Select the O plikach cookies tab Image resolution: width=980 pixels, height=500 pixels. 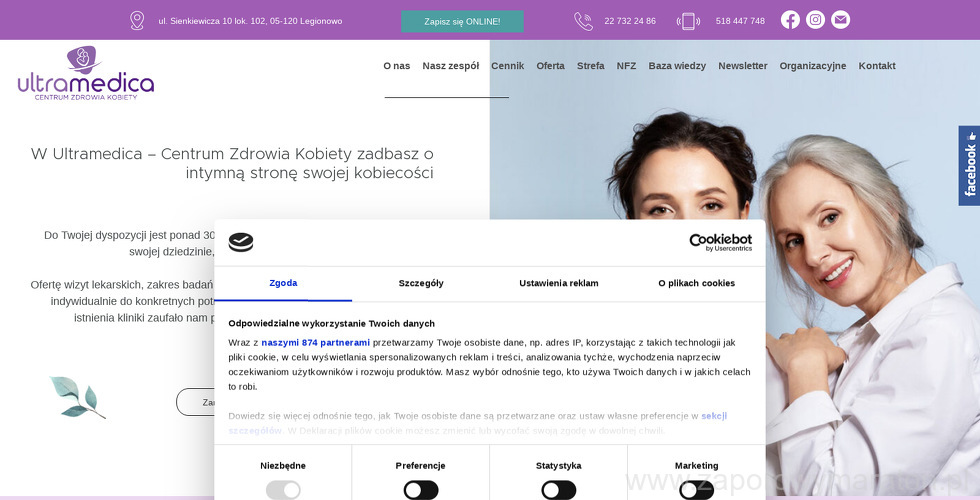[x=696, y=283]
